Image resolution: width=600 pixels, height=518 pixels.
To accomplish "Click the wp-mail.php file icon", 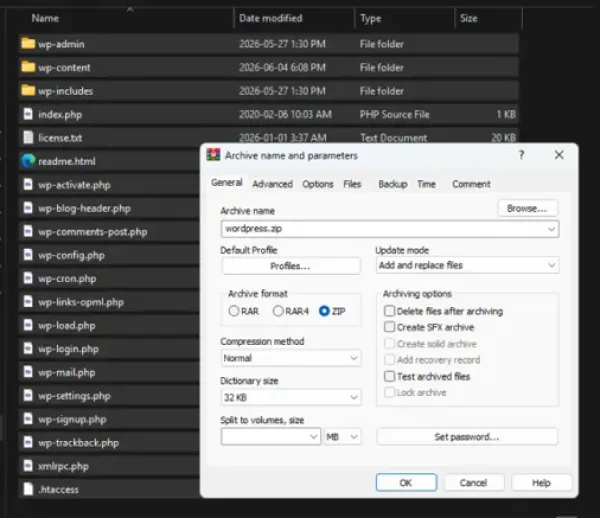I will (x=28, y=372).
